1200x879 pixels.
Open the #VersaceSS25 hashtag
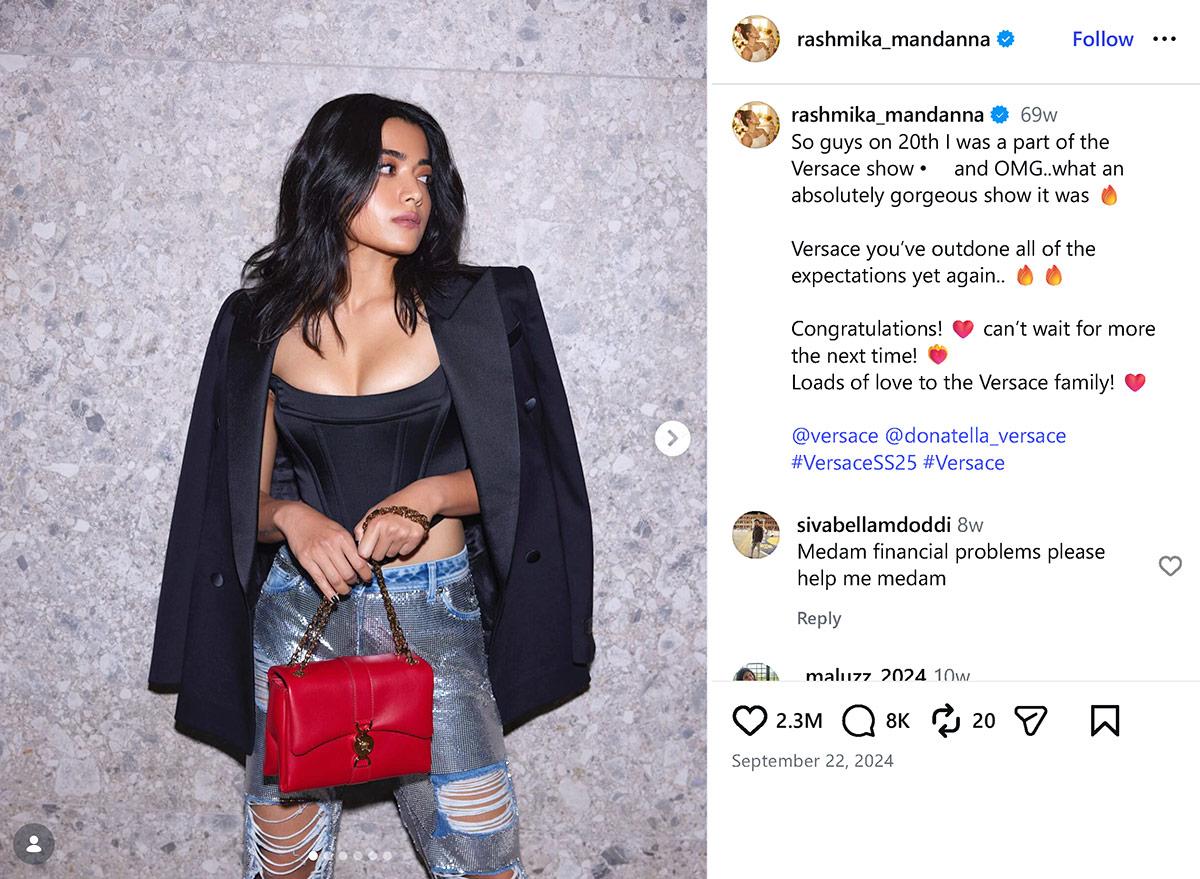click(x=853, y=463)
